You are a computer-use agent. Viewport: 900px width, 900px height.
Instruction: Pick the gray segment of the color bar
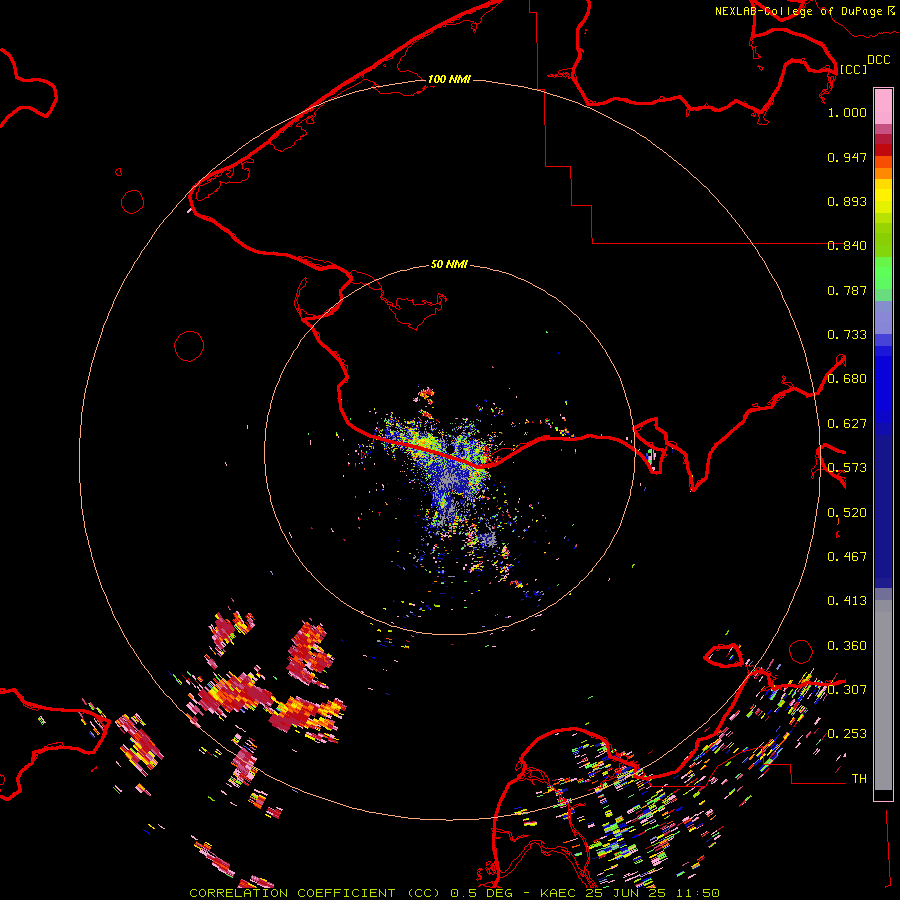[883, 695]
